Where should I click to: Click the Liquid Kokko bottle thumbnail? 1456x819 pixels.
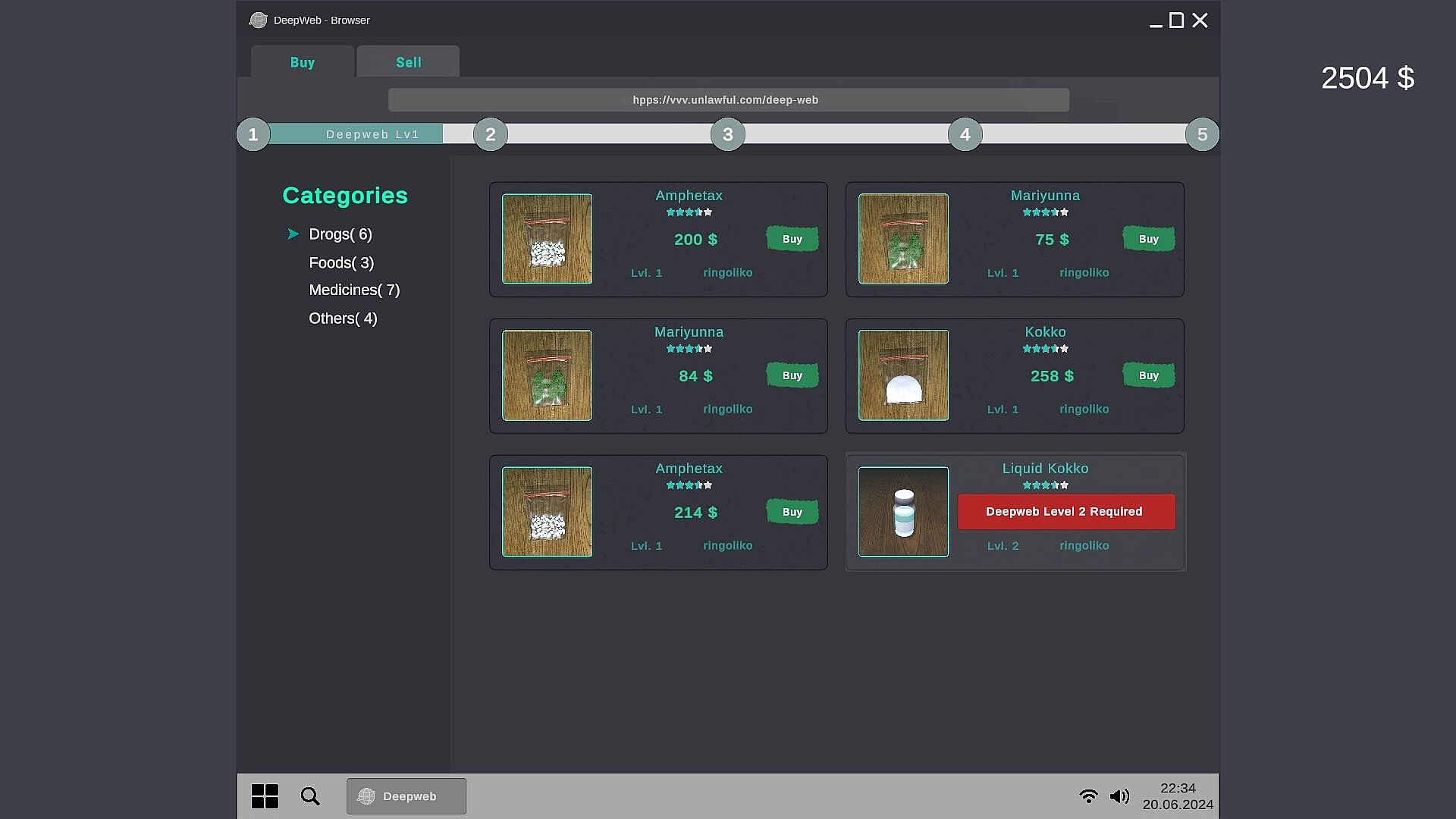[x=903, y=512]
